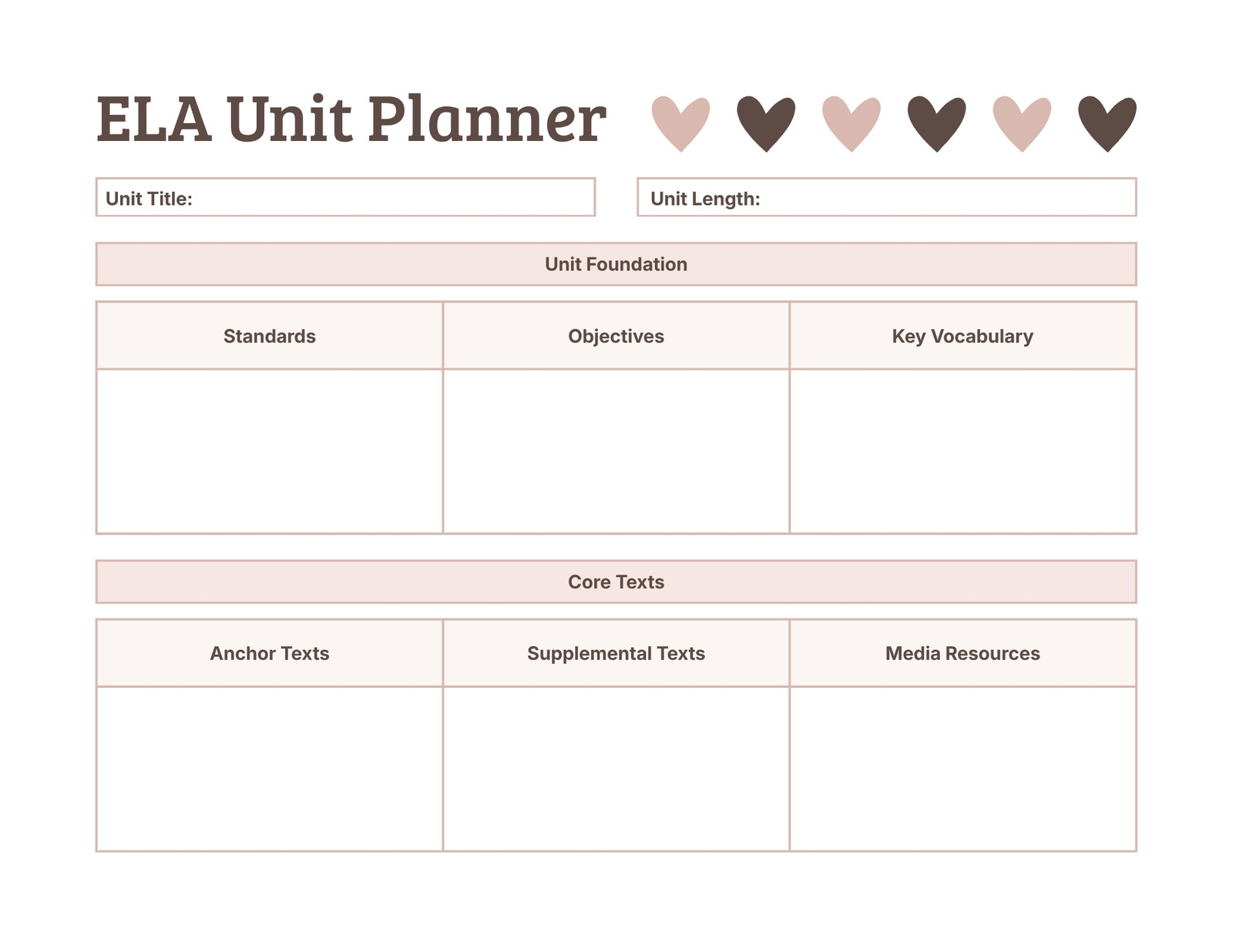Screen dimensions: 1233x952
Task: Click the empty cell under Objectives
Action: [x=616, y=451]
